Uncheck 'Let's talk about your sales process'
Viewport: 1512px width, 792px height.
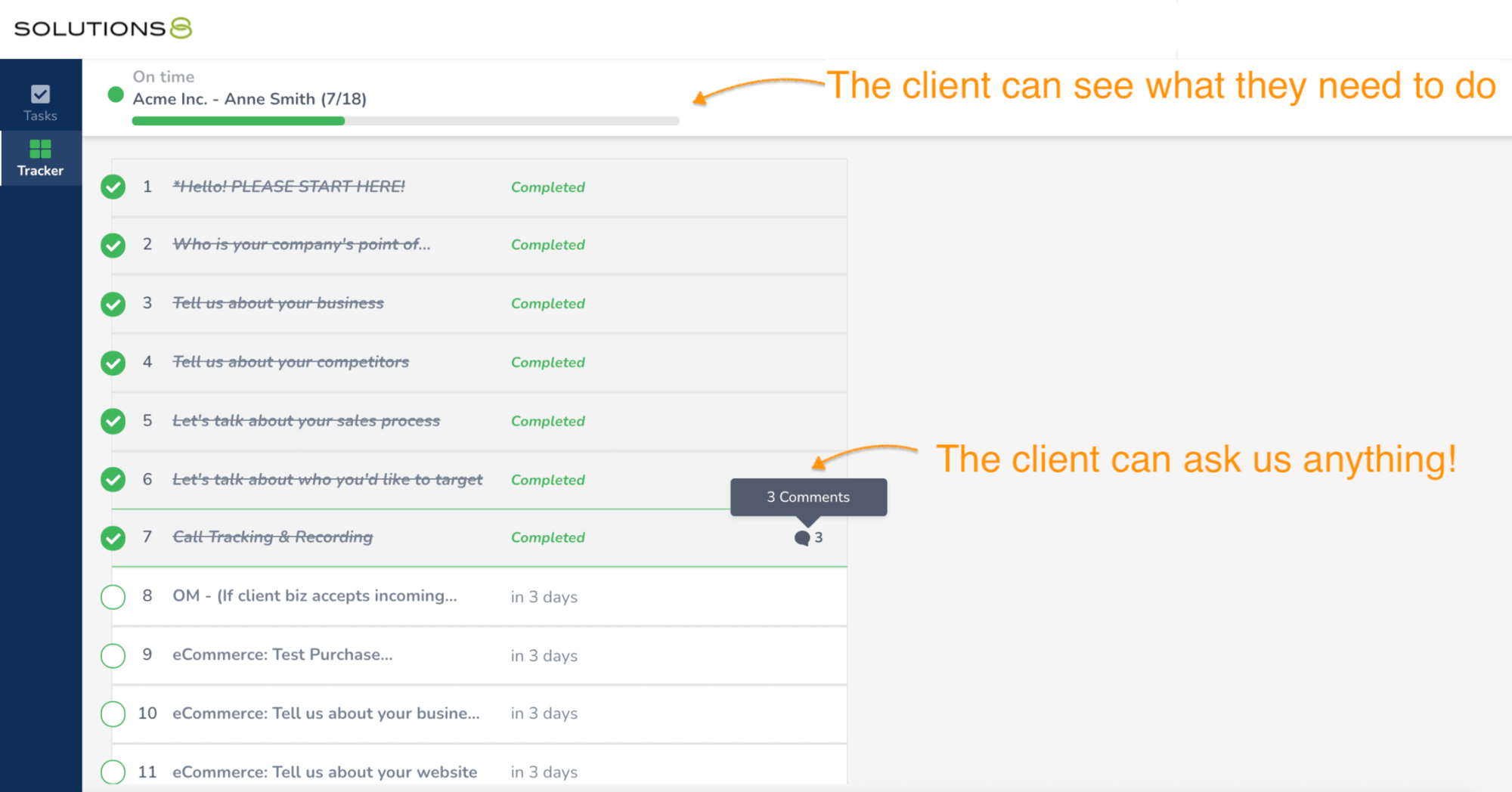point(113,421)
